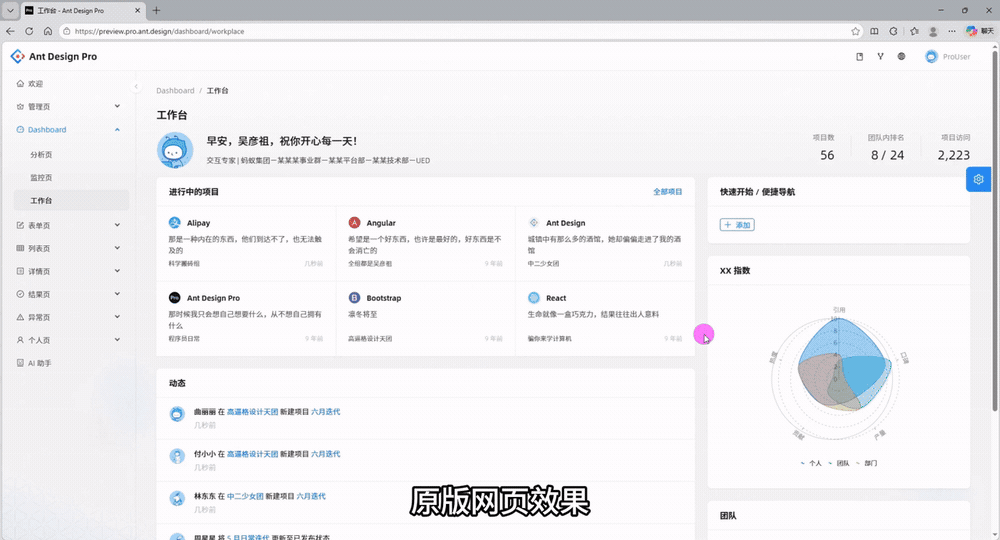Open the Bootstrap project title link

pos(384,298)
